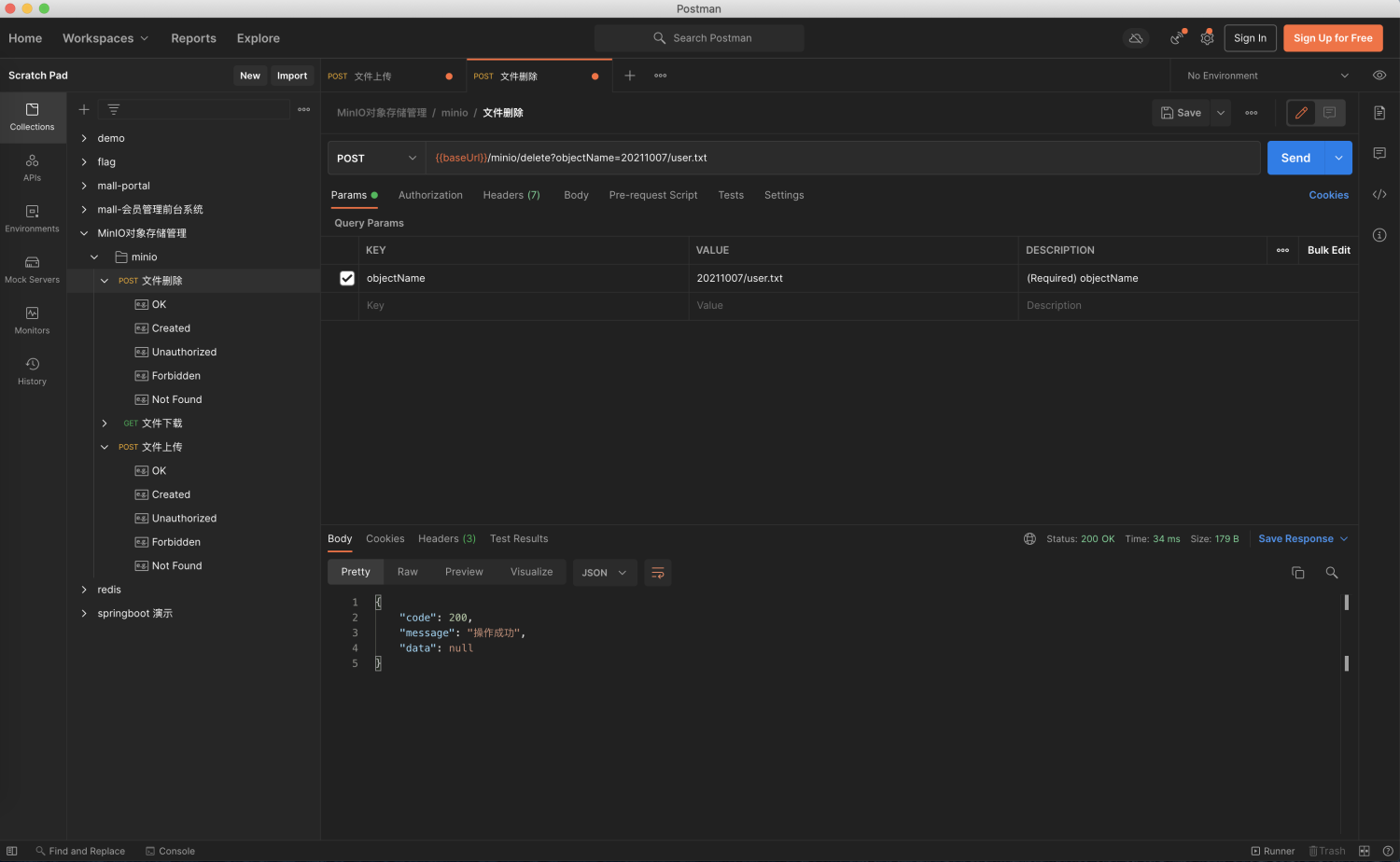Open the No Environment dropdown
Viewport: 1400px width, 862px height.
click(x=1267, y=76)
